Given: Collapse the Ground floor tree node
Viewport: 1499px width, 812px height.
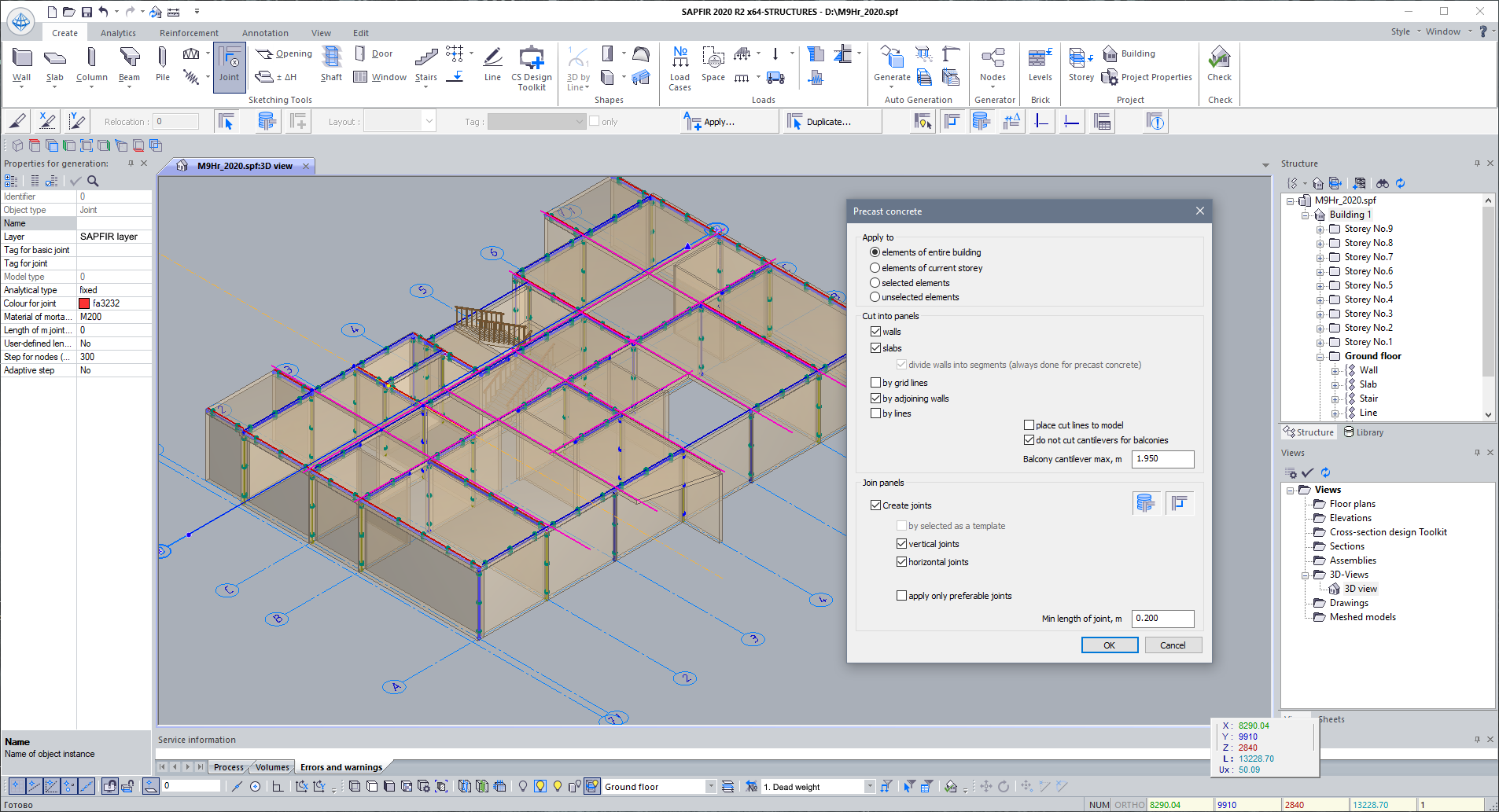Looking at the screenshot, I should [x=1320, y=355].
